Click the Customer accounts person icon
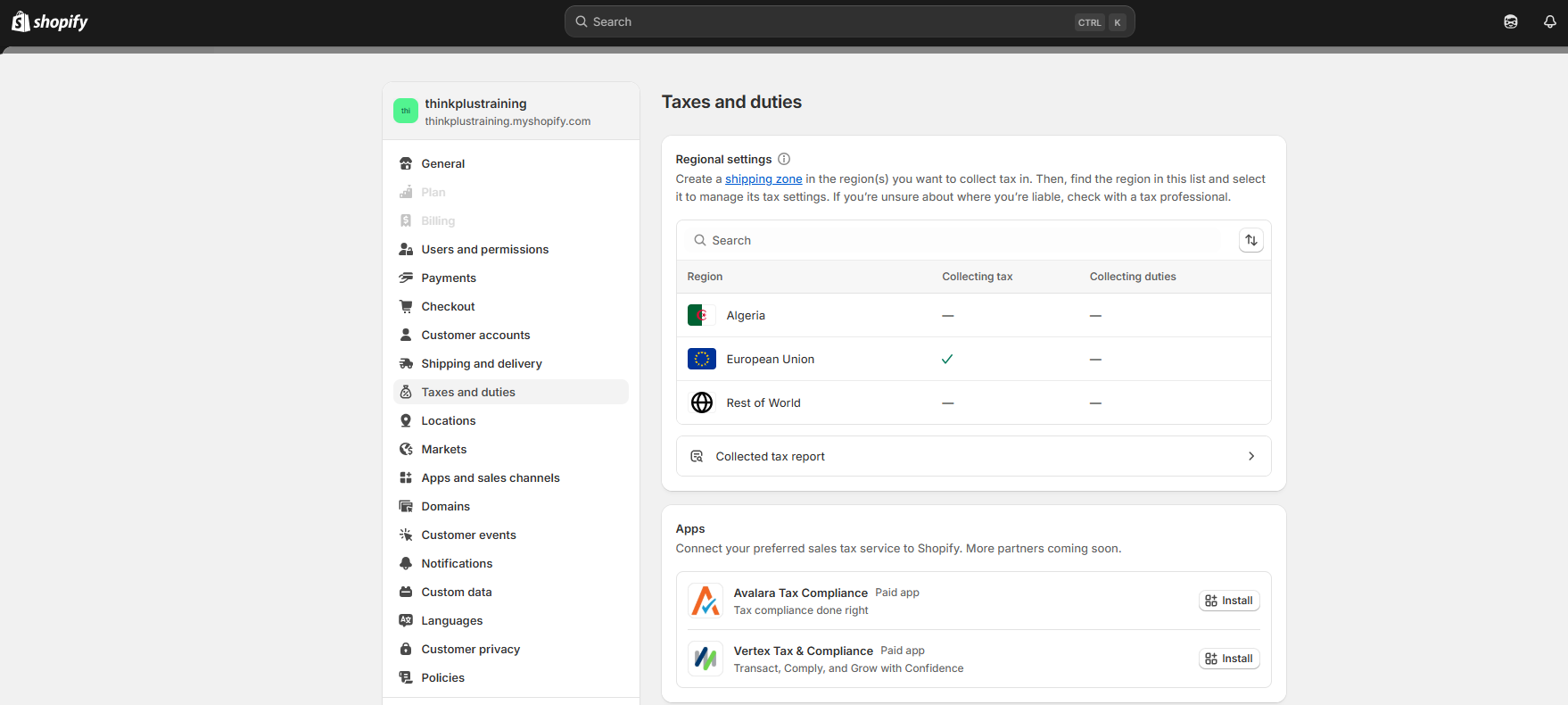 tap(406, 335)
